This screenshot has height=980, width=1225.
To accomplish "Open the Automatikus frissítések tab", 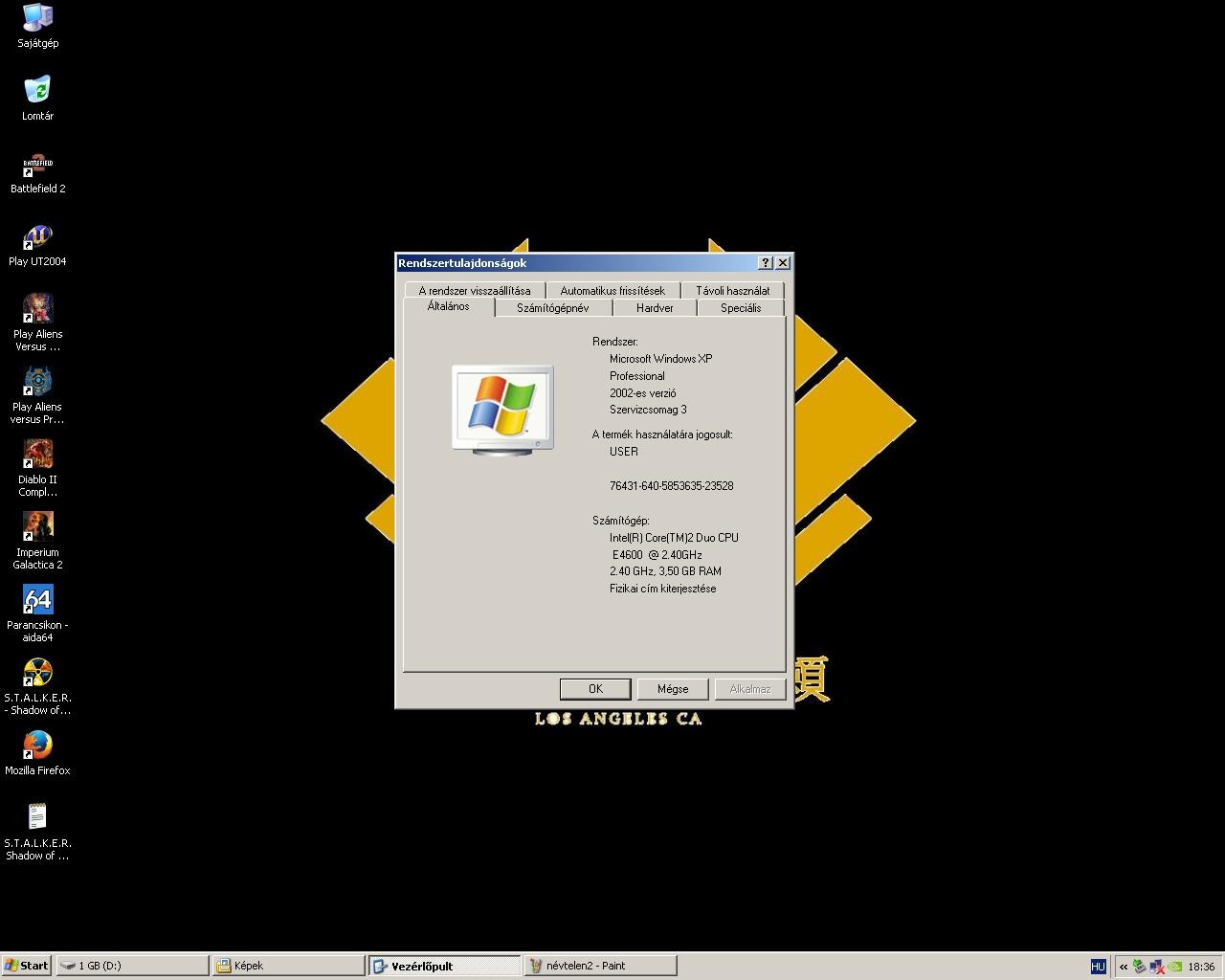I will coord(612,290).
